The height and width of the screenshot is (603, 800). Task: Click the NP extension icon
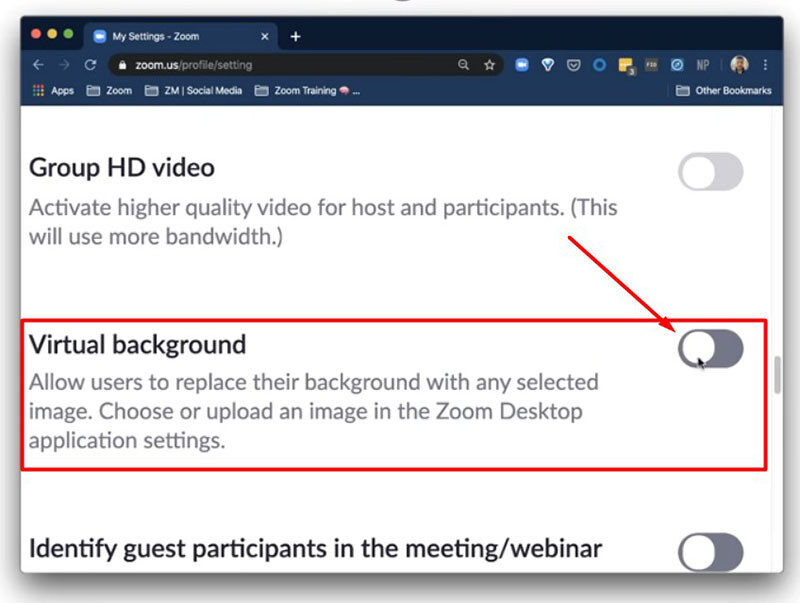[703, 65]
